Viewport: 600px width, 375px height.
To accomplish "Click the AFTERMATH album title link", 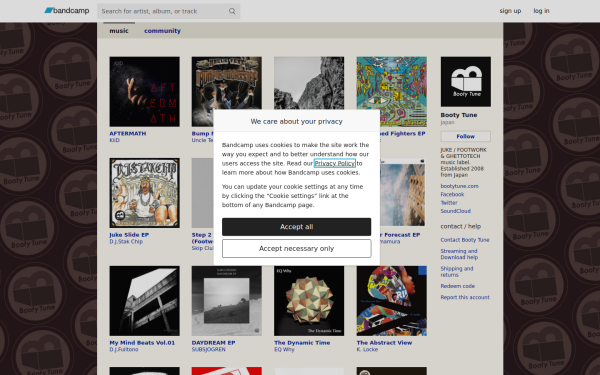I will pos(128,134).
